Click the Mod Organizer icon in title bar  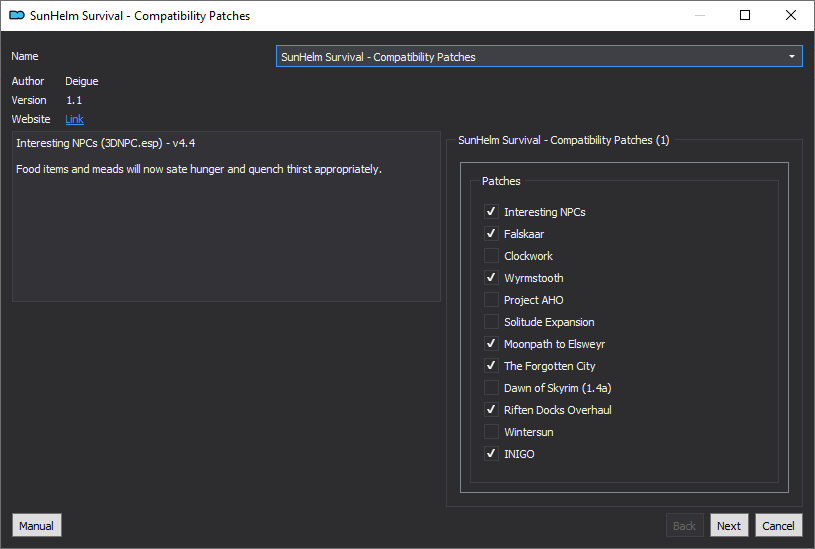tap(17, 16)
